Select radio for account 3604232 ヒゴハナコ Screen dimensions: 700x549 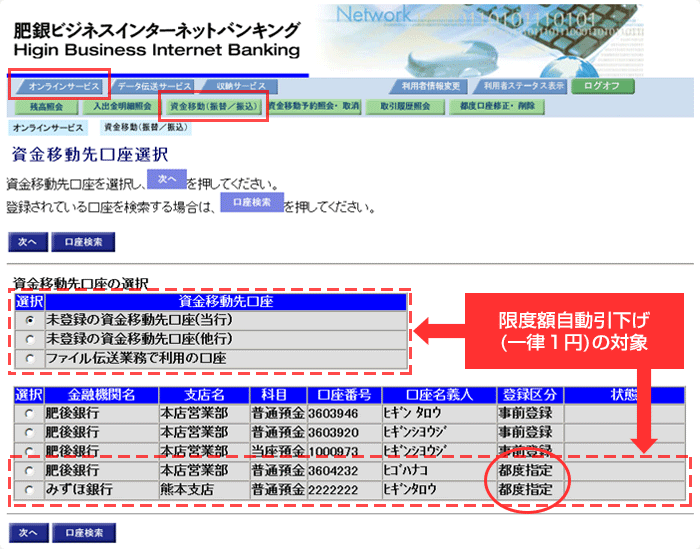[29, 470]
